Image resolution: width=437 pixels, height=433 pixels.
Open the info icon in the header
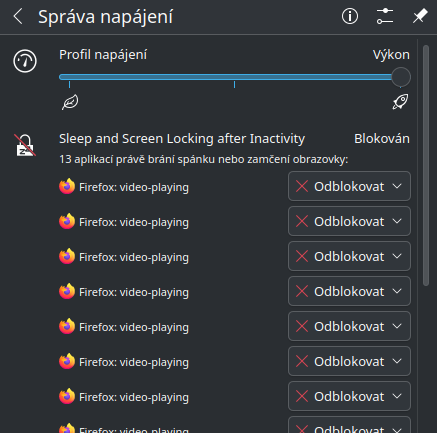point(350,16)
